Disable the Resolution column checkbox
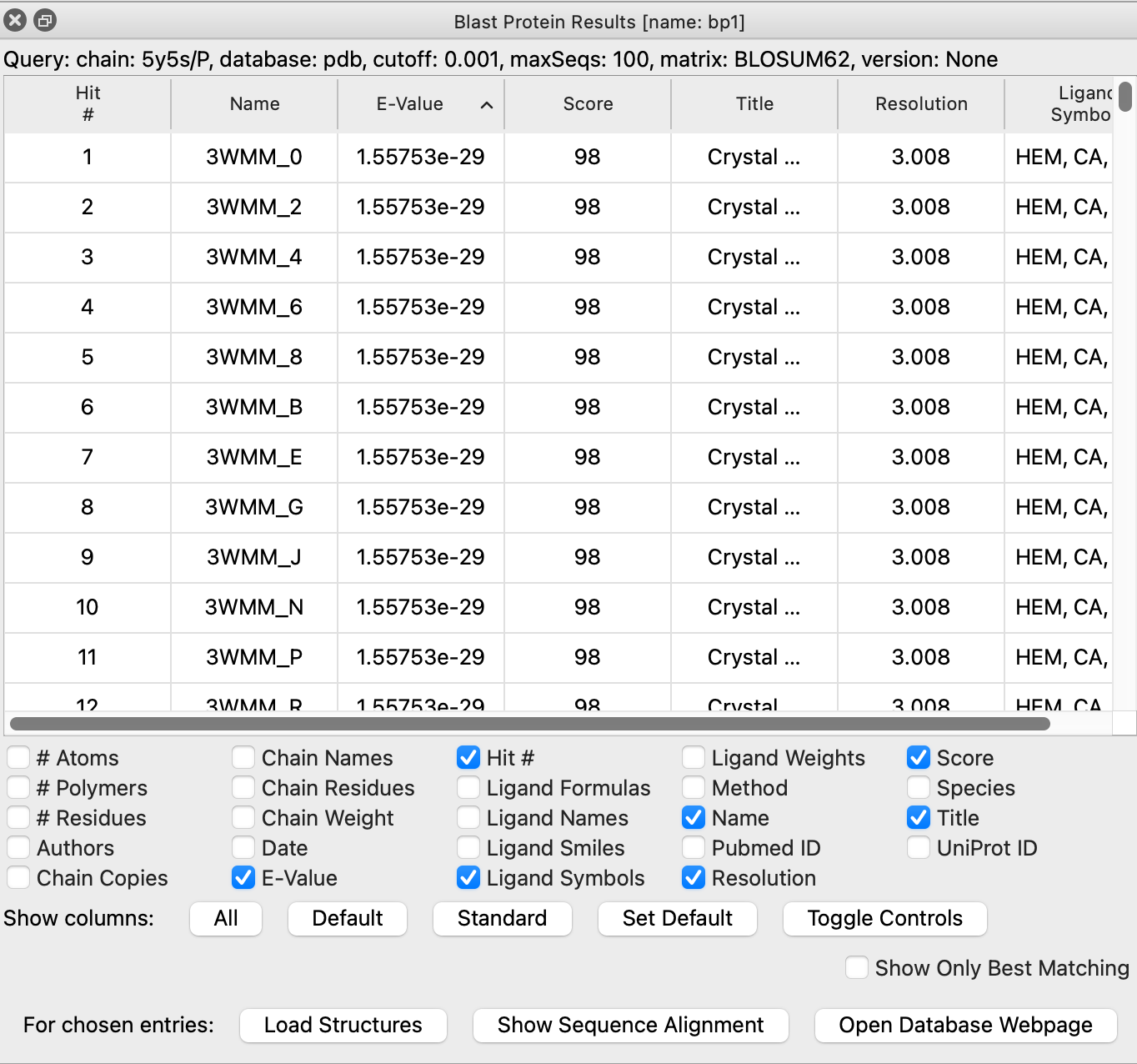Viewport: 1137px width, 1064px height. click(x=694, y=877)
